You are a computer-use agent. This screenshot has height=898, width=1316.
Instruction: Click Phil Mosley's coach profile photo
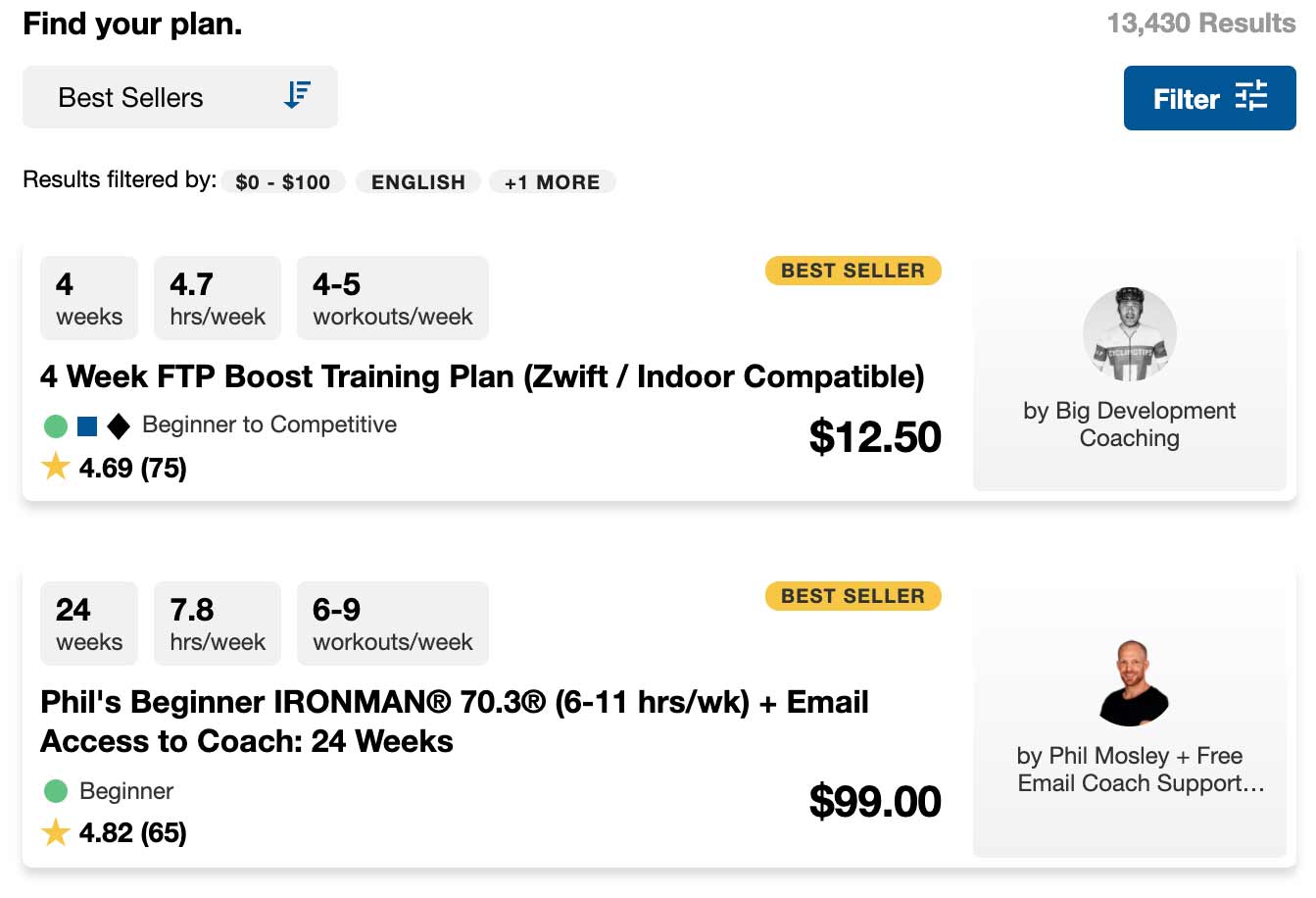pos(1133,683)
